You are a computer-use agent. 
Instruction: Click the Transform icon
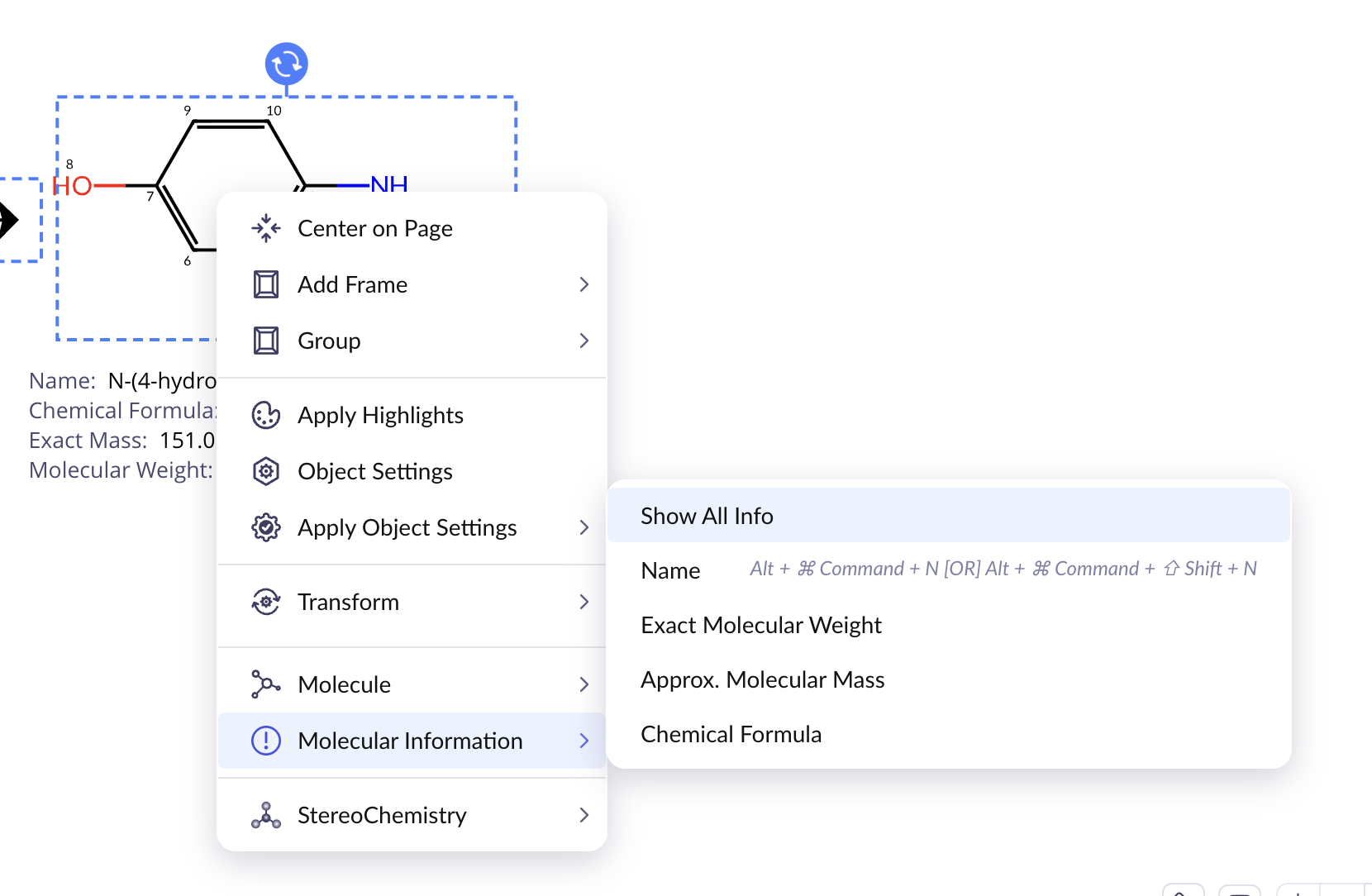click(x=265, y=602)
